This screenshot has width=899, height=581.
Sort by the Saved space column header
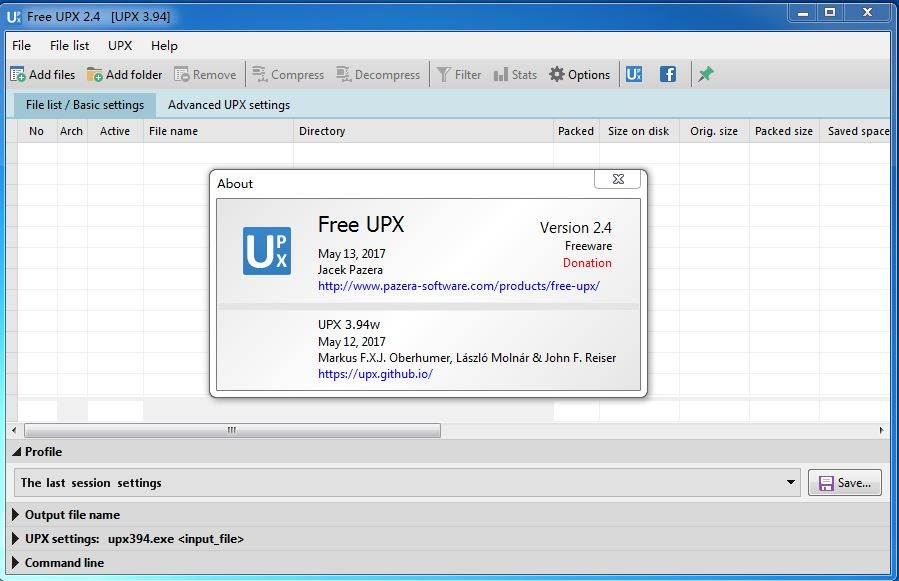(855, 131)
